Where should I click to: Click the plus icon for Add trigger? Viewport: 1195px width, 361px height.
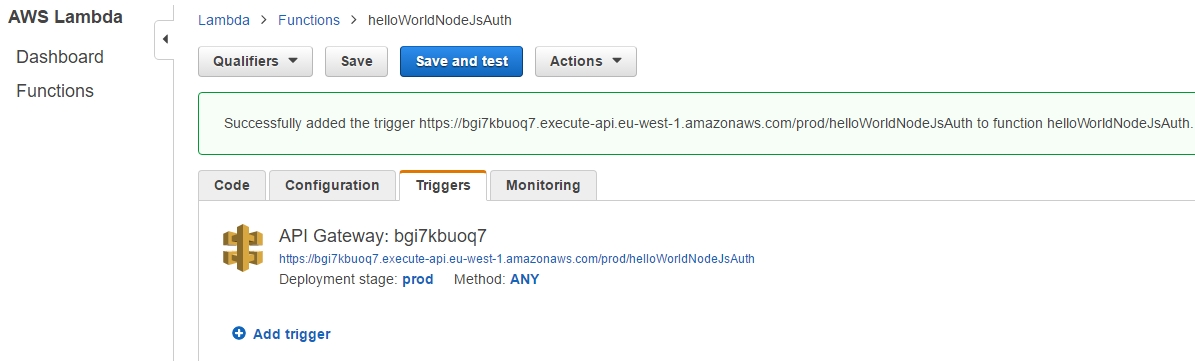[239, 333]
